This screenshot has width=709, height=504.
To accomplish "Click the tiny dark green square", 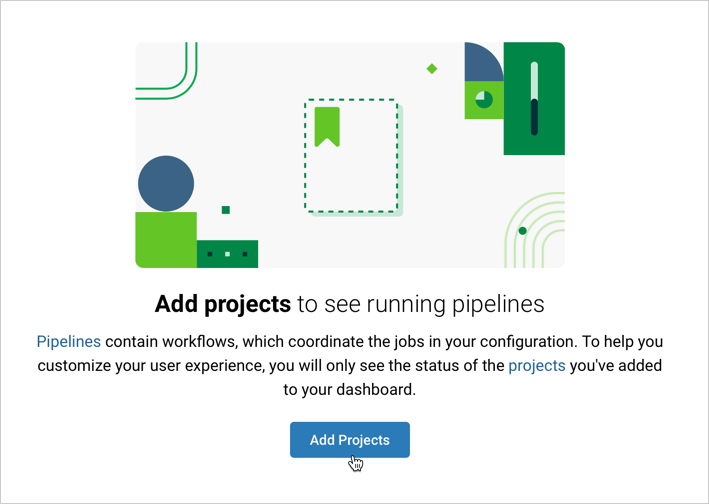I will 226,210.
